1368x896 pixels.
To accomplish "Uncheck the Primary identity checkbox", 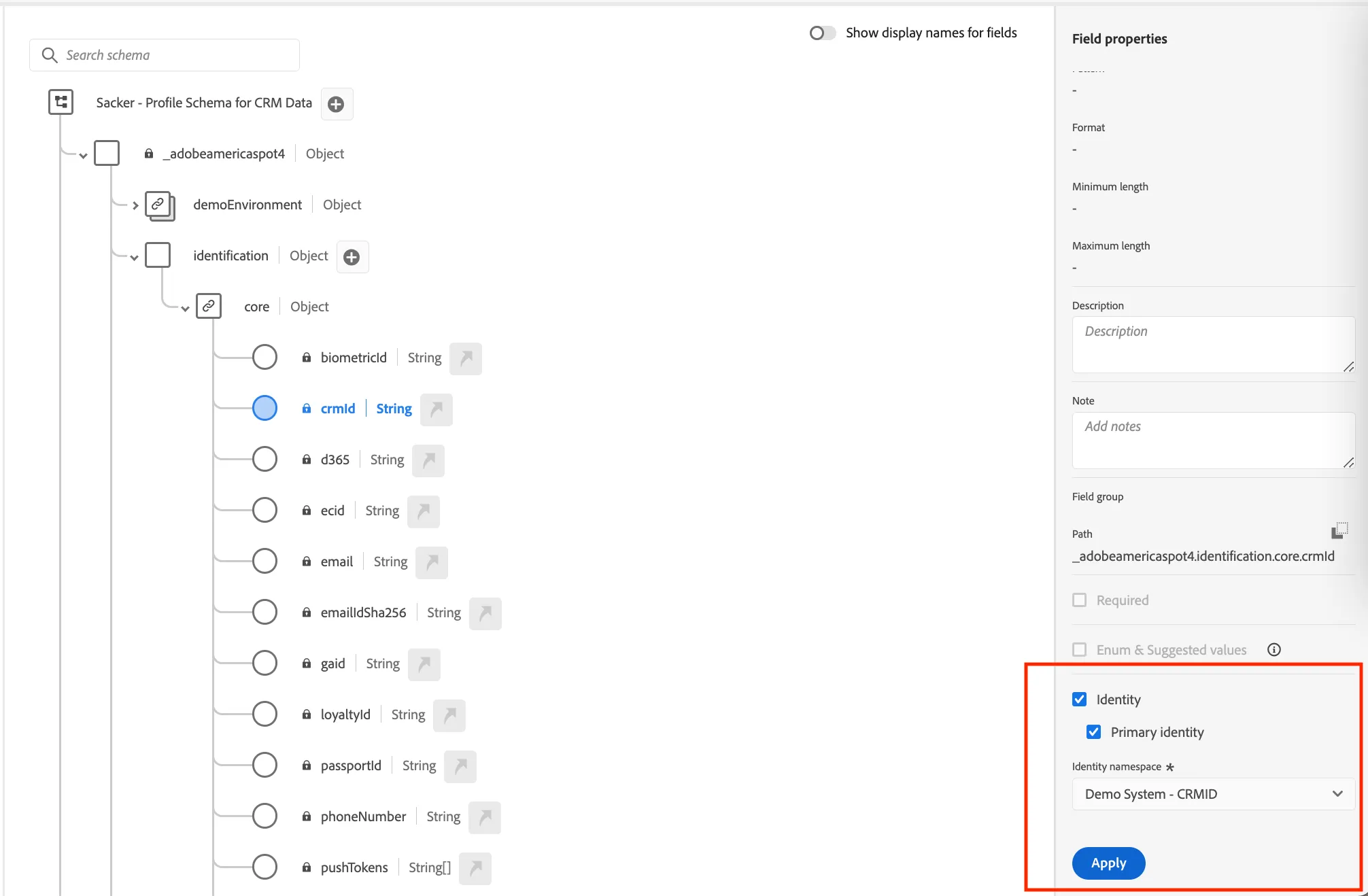I will (x=1093, y=731).
